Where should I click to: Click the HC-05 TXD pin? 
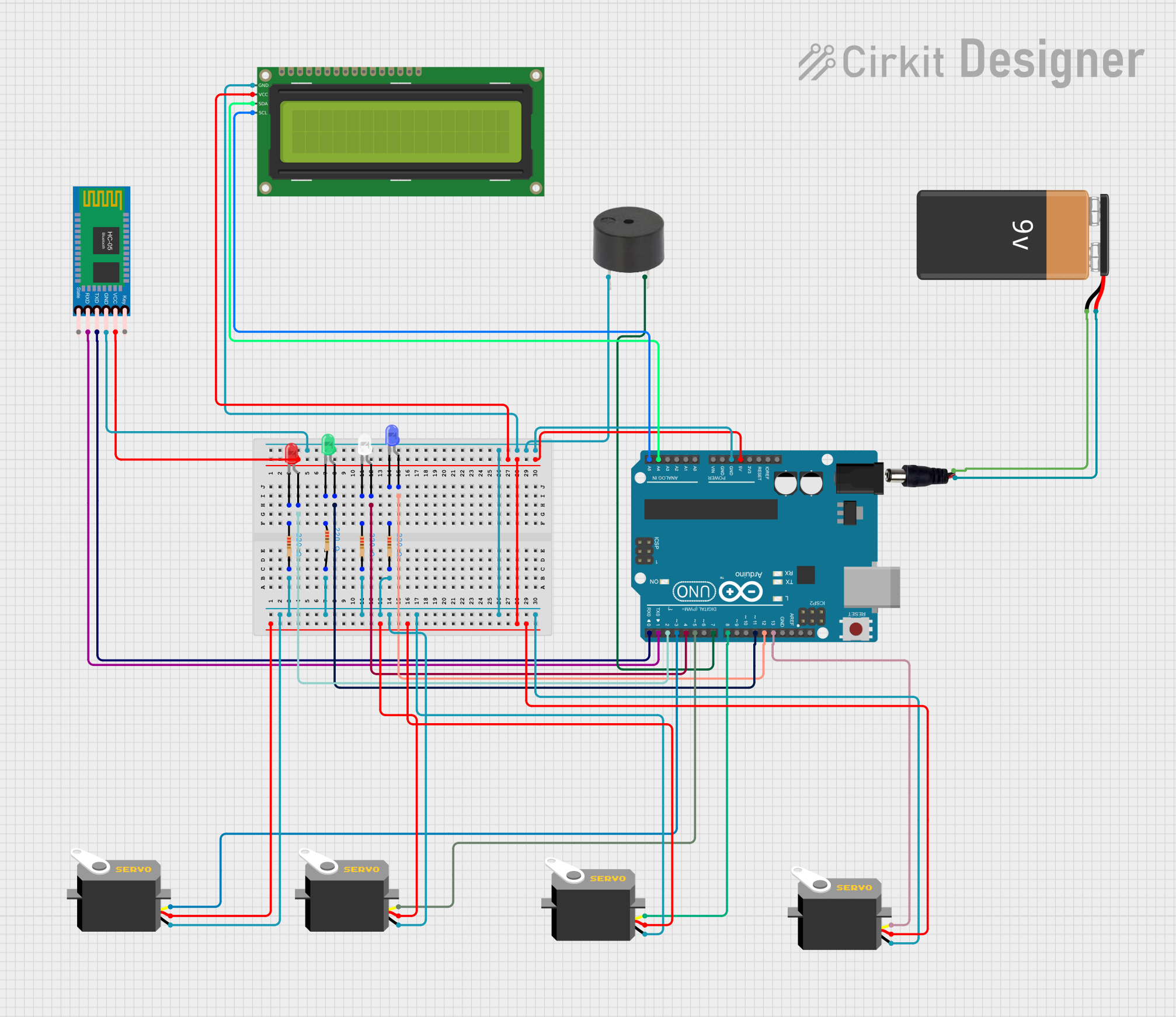pos(97,331)
